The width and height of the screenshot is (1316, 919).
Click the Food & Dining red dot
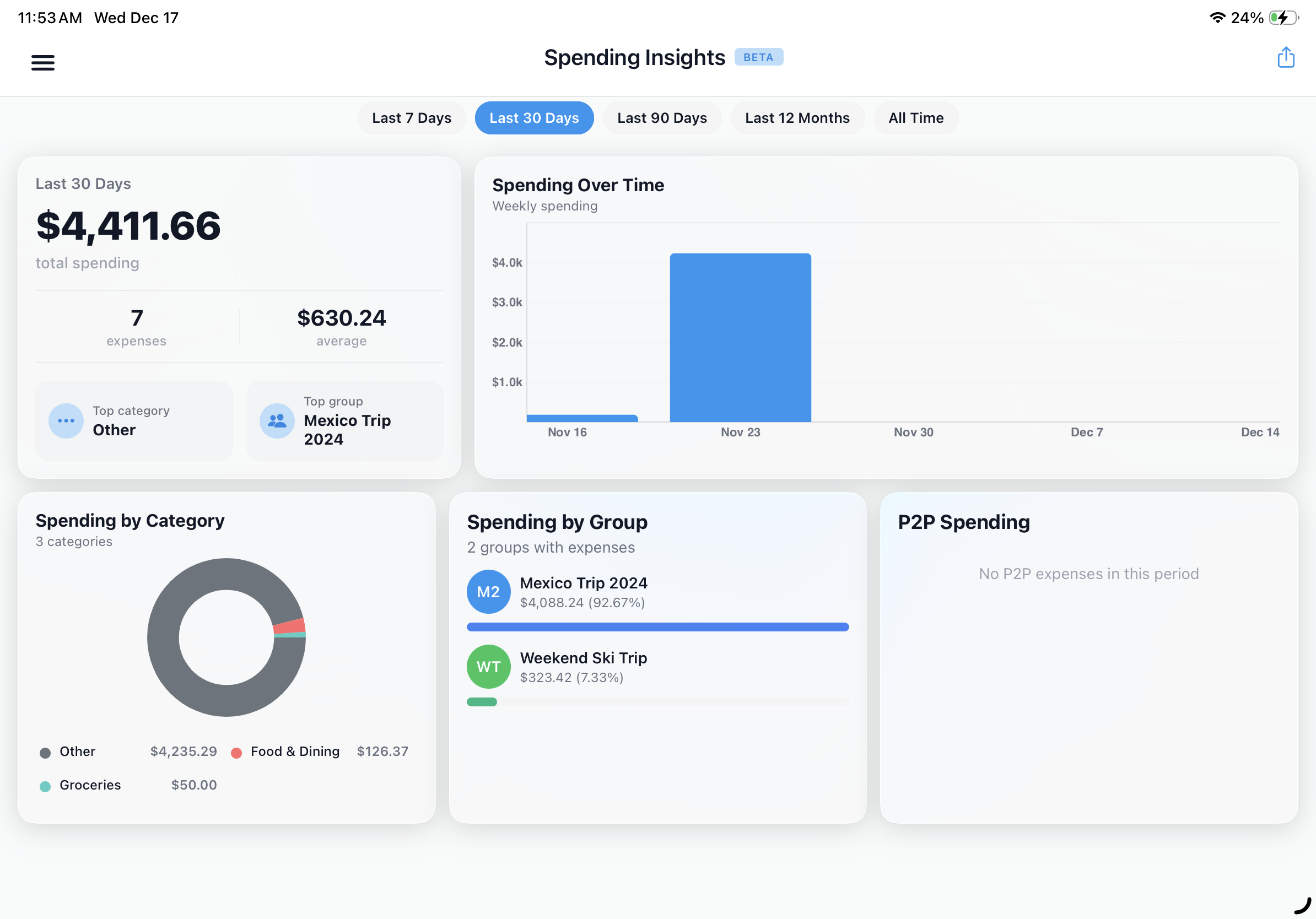point(236,752)
